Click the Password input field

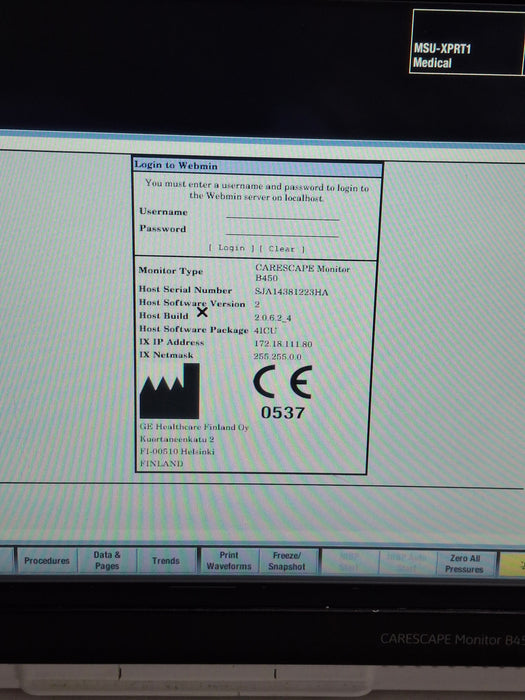[282, 230]
